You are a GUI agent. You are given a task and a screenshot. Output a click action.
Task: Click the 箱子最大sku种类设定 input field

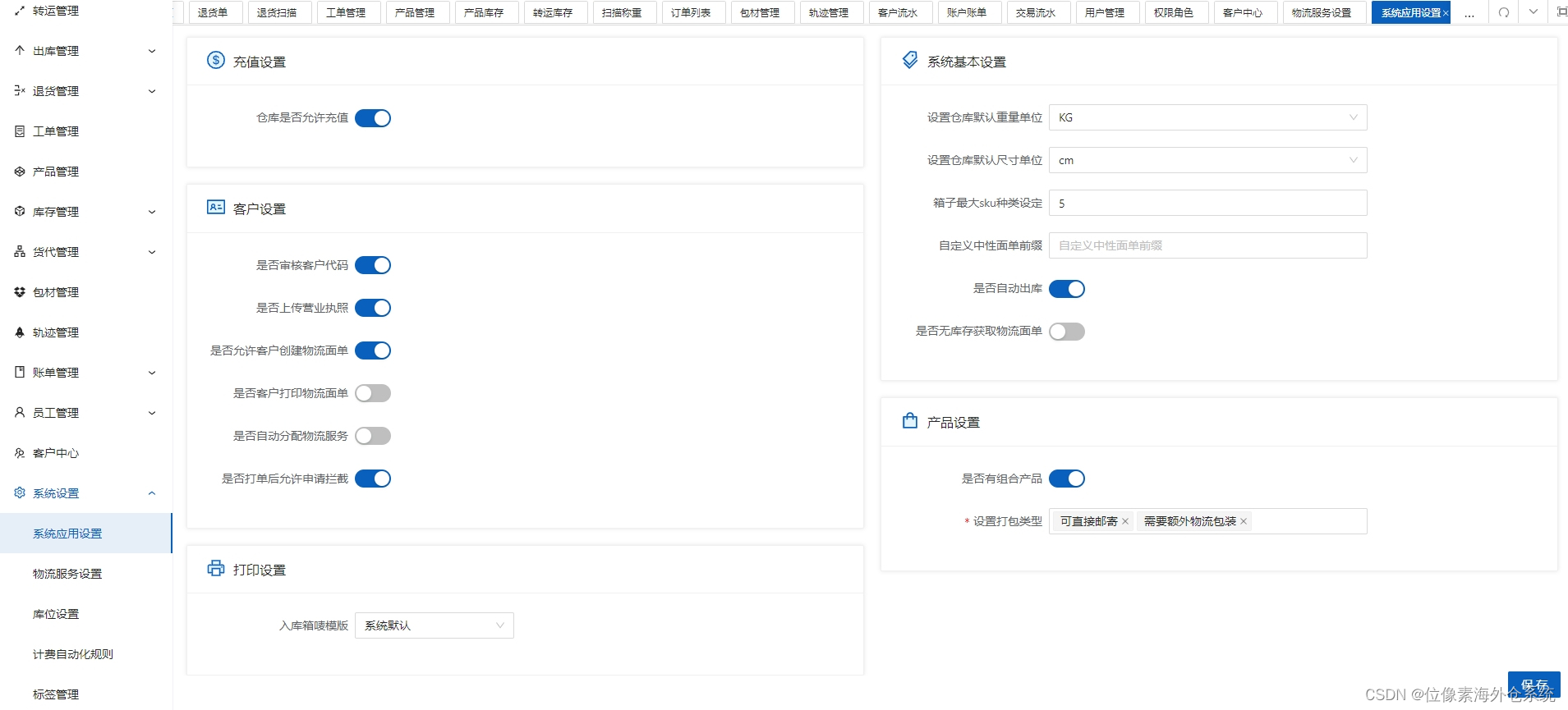(x=1208, y=203)
